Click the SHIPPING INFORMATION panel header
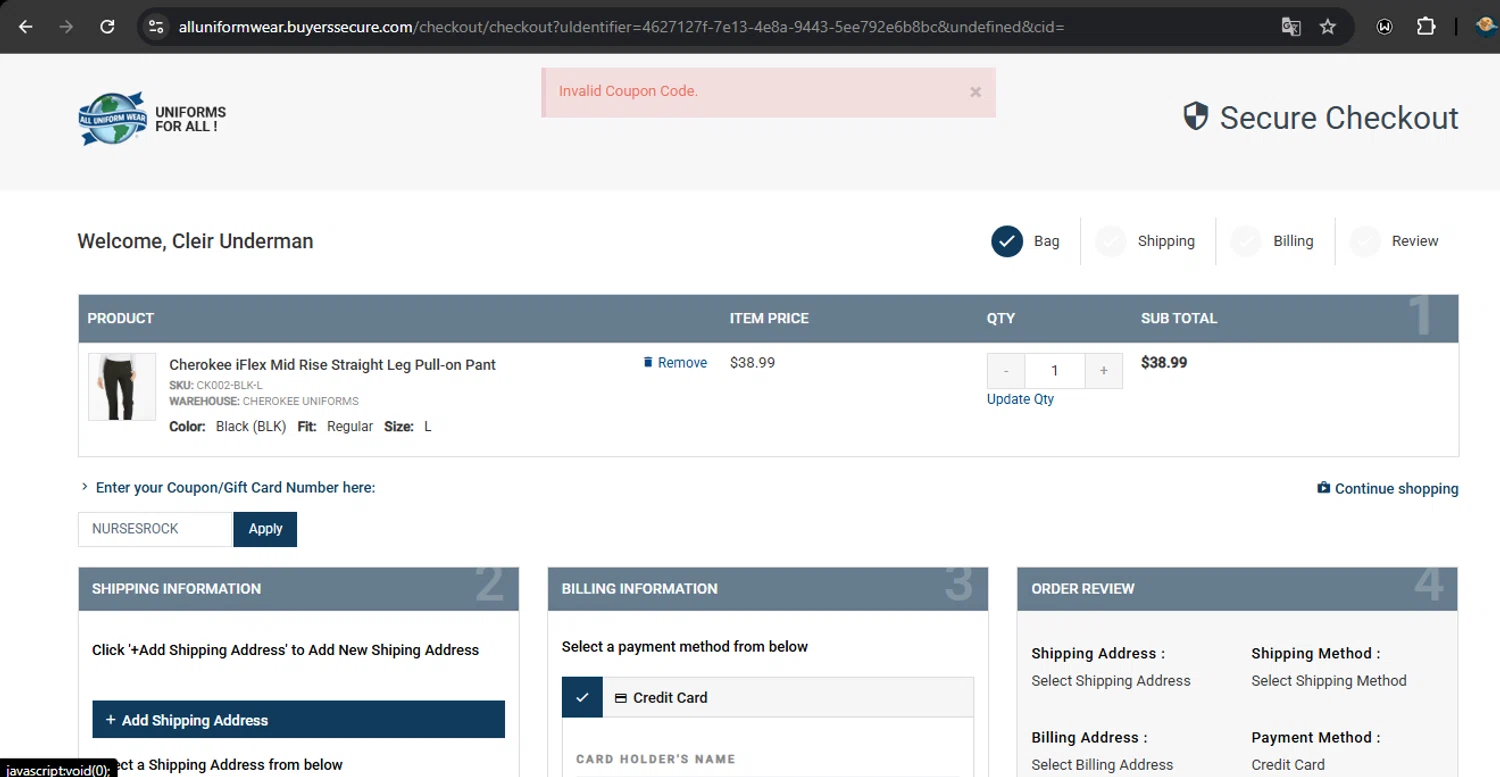The image size is (1500, 777). click(x=298, y=589)
